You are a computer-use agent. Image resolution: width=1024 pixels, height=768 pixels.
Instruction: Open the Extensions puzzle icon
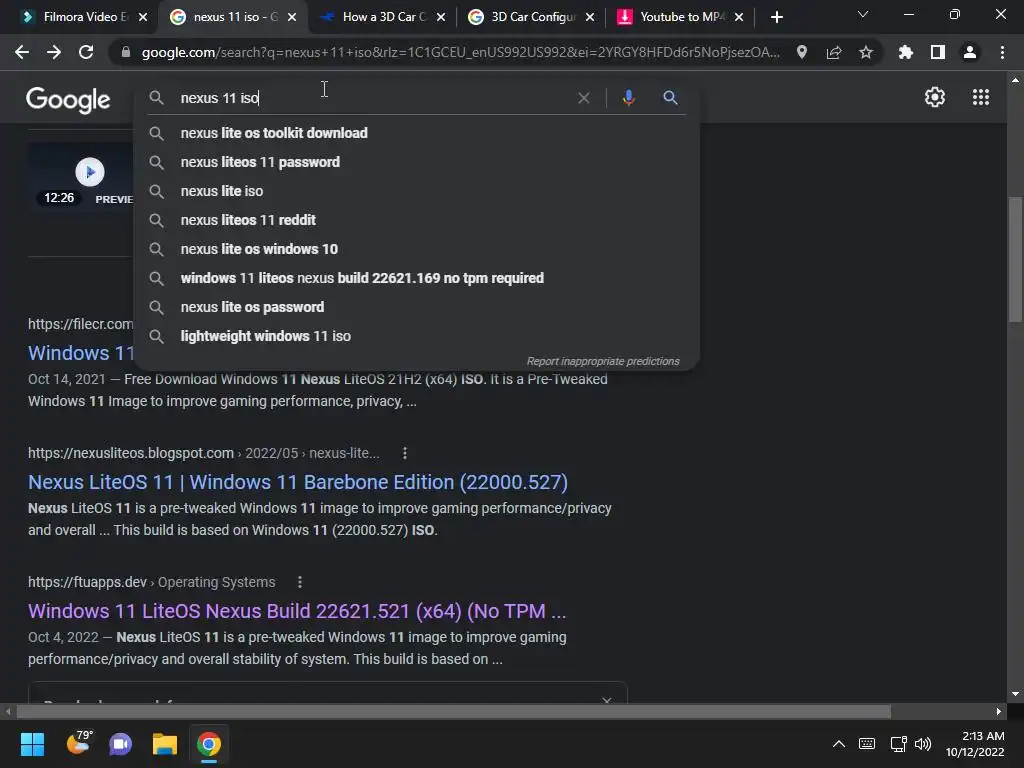[906, 52]
